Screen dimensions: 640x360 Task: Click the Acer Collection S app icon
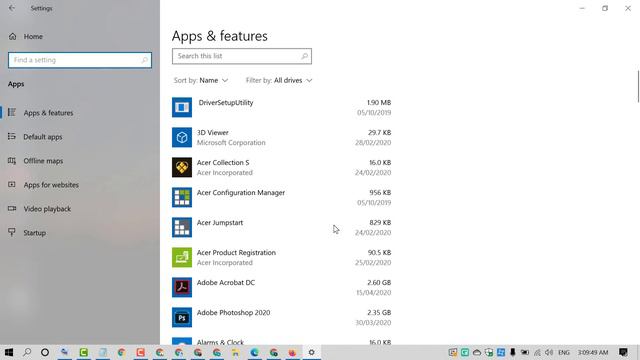pos(182,167)
